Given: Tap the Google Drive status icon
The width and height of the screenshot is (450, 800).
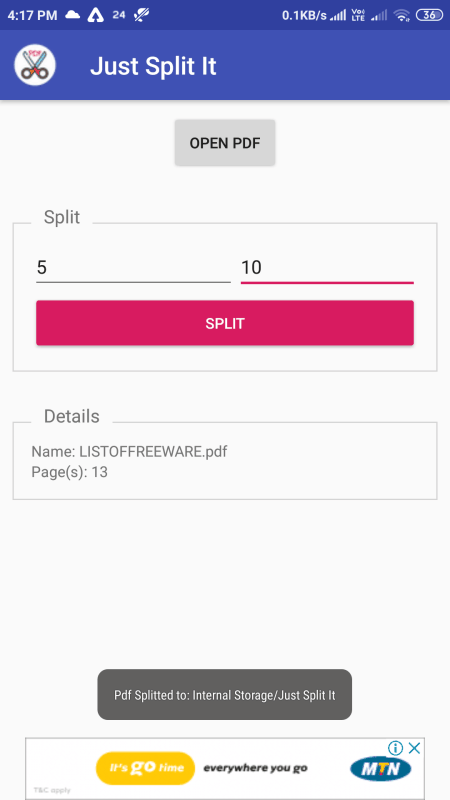Looking at the screenshot, I should (95, 15).
